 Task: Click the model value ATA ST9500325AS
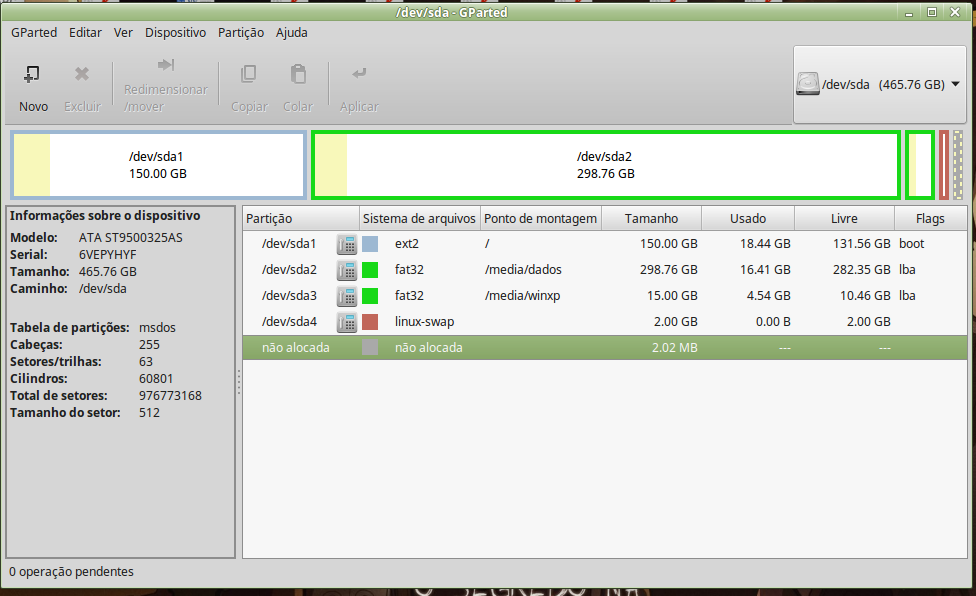pos(131,238)
